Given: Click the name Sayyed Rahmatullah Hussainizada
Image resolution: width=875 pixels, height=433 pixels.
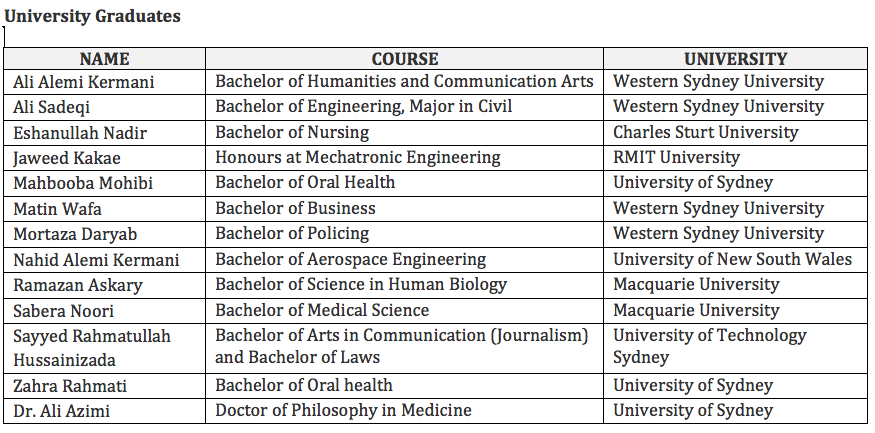Looking at the screenshot, I should 92,348.
